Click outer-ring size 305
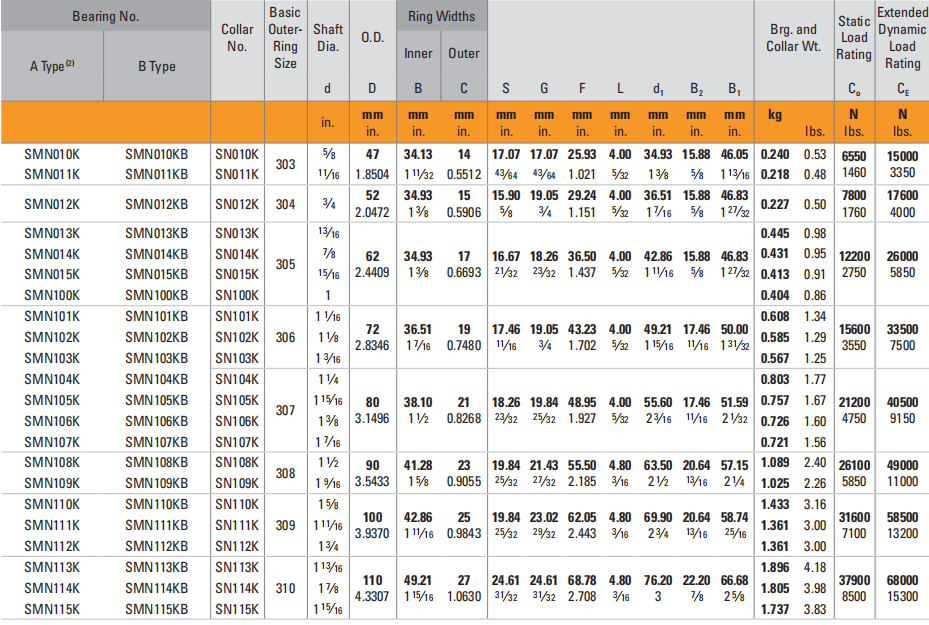Screen dimensions: 929x625 [285, 264]
